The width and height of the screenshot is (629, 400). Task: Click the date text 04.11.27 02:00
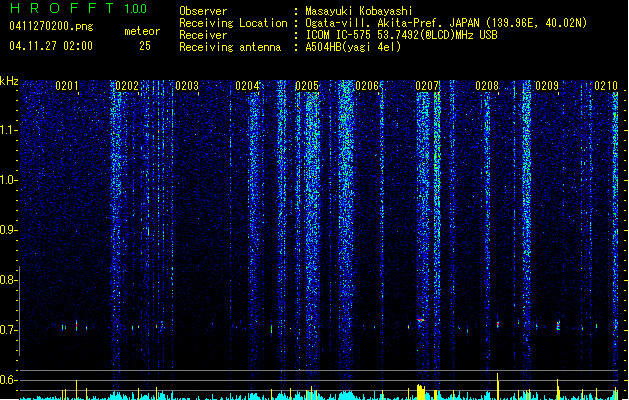51,46
